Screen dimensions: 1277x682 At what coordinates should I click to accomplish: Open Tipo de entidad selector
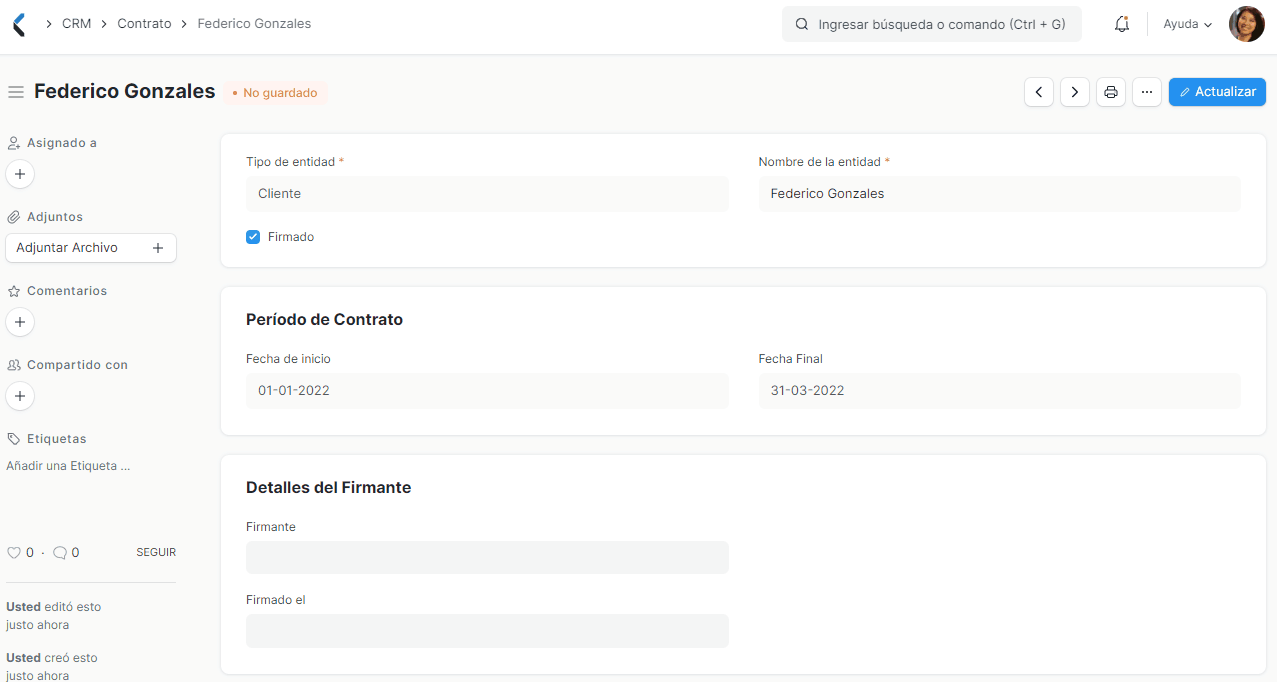(x=487, y=194)
